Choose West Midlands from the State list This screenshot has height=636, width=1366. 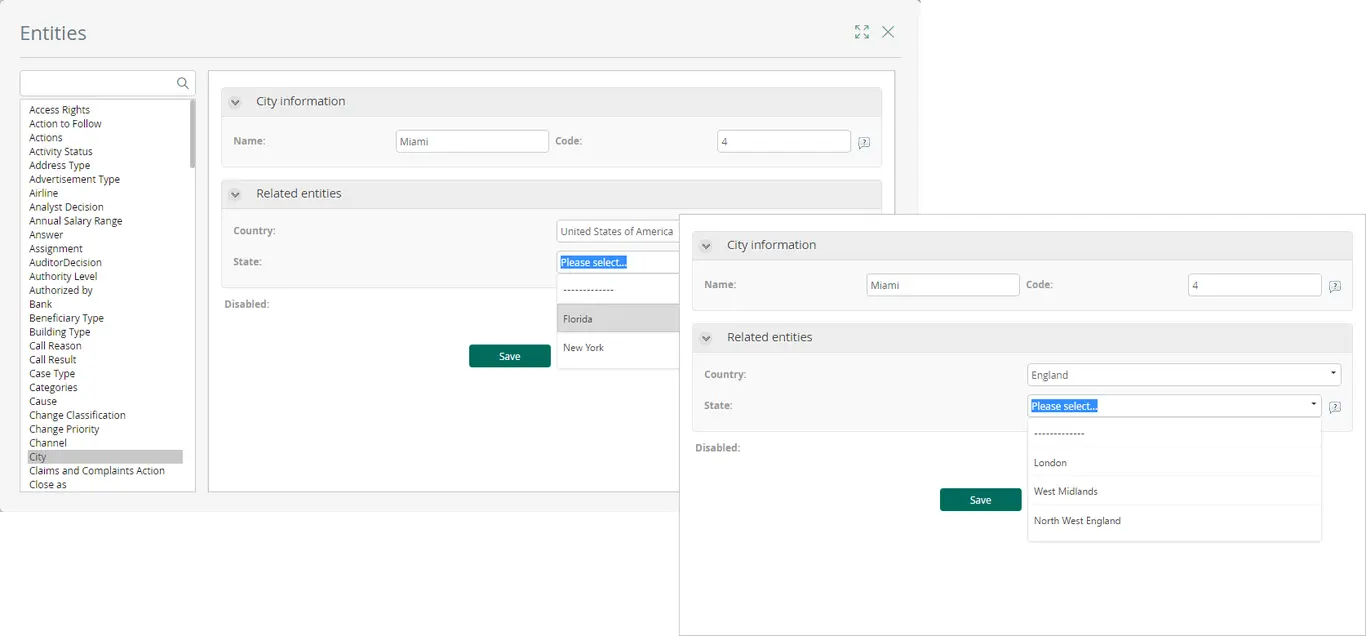pos(1175,491)
